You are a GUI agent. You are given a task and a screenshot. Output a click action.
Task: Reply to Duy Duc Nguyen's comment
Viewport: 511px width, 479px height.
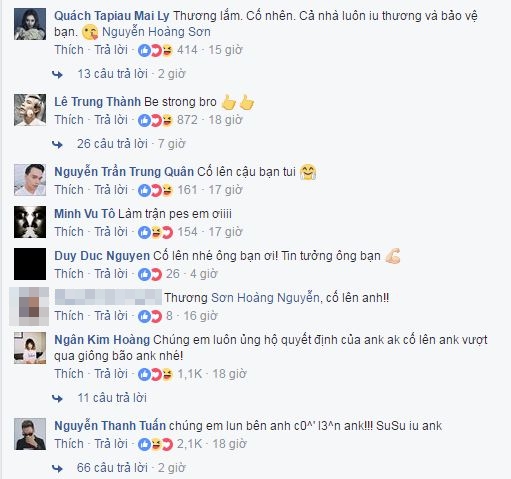(x=111, y=274)
